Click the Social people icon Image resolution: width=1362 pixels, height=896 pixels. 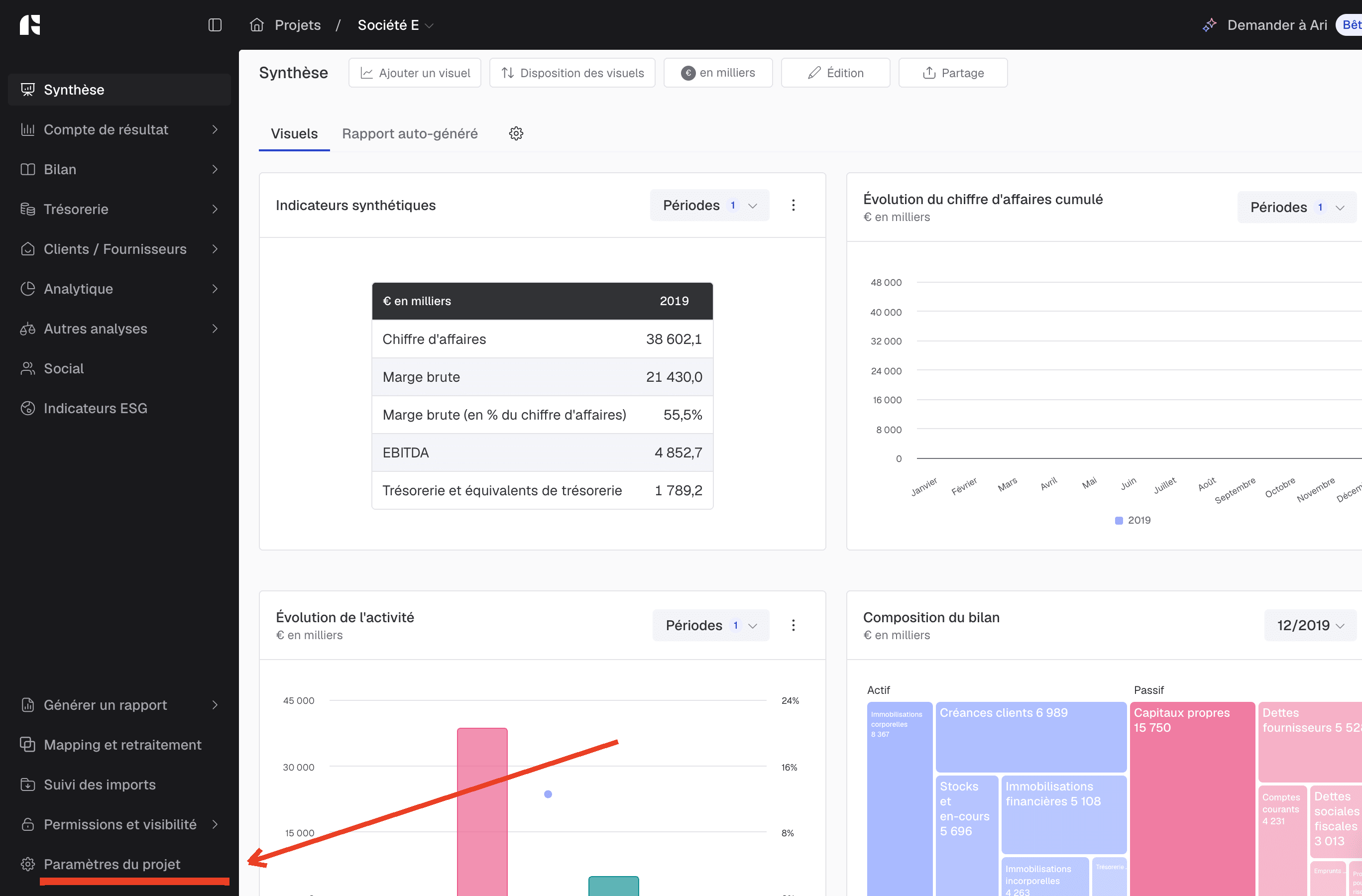[x=27, y=368]
